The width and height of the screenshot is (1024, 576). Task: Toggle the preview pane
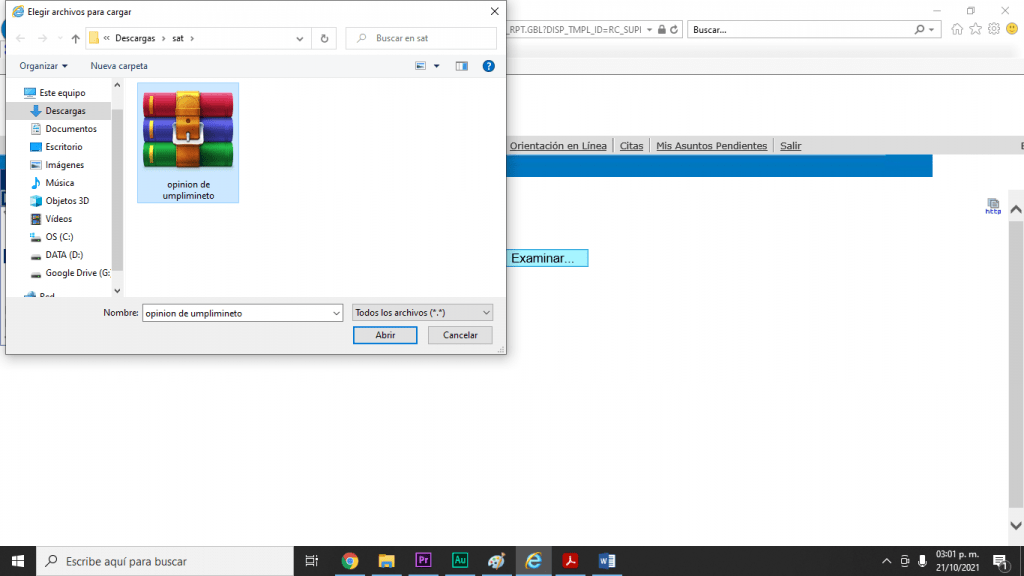tap(462, 66)
